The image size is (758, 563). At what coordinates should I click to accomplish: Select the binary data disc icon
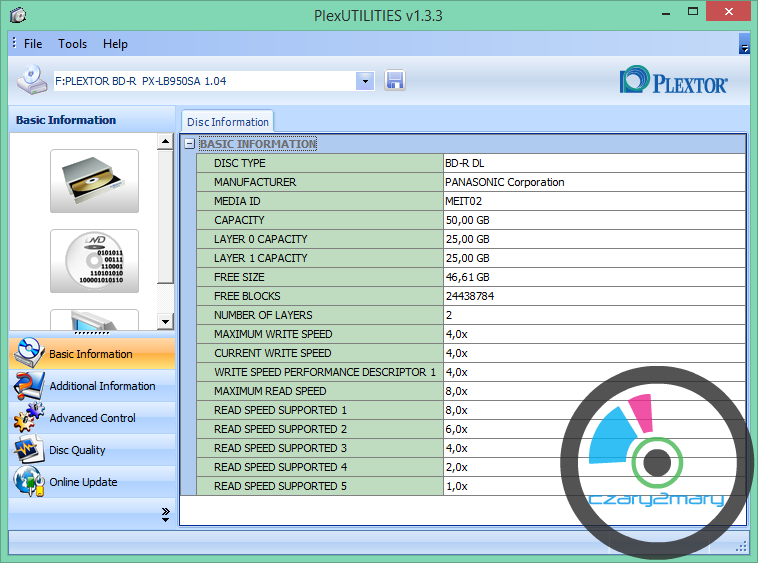tap(94, 261)
